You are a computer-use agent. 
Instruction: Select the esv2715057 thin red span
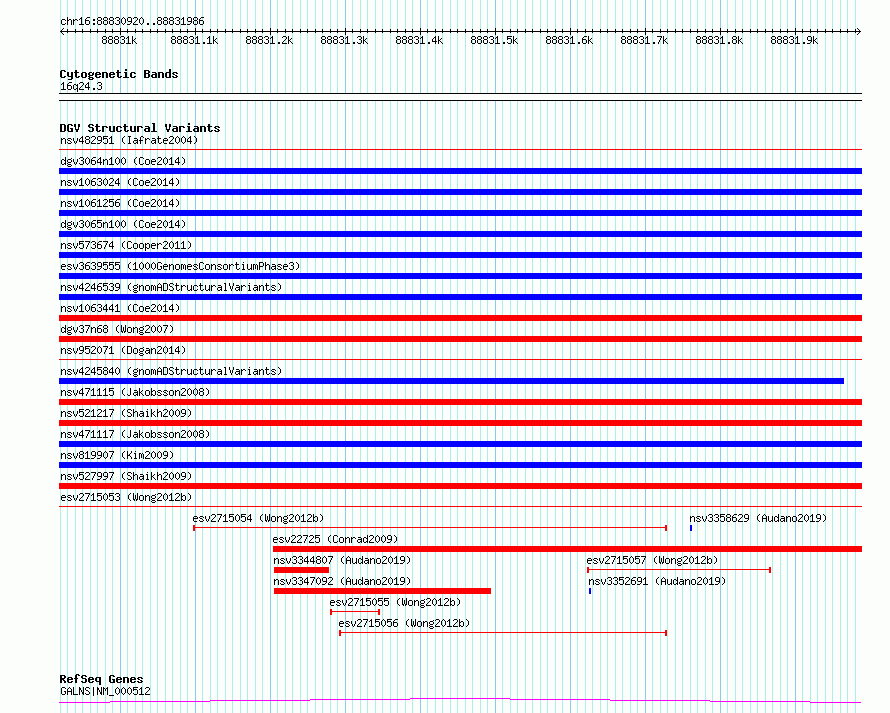[679, 570]
